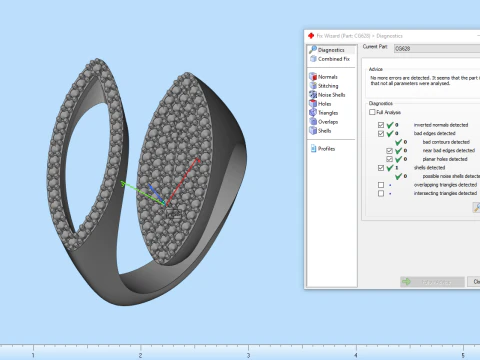
Task: Open the Normals fix tool
Action: 324,77
